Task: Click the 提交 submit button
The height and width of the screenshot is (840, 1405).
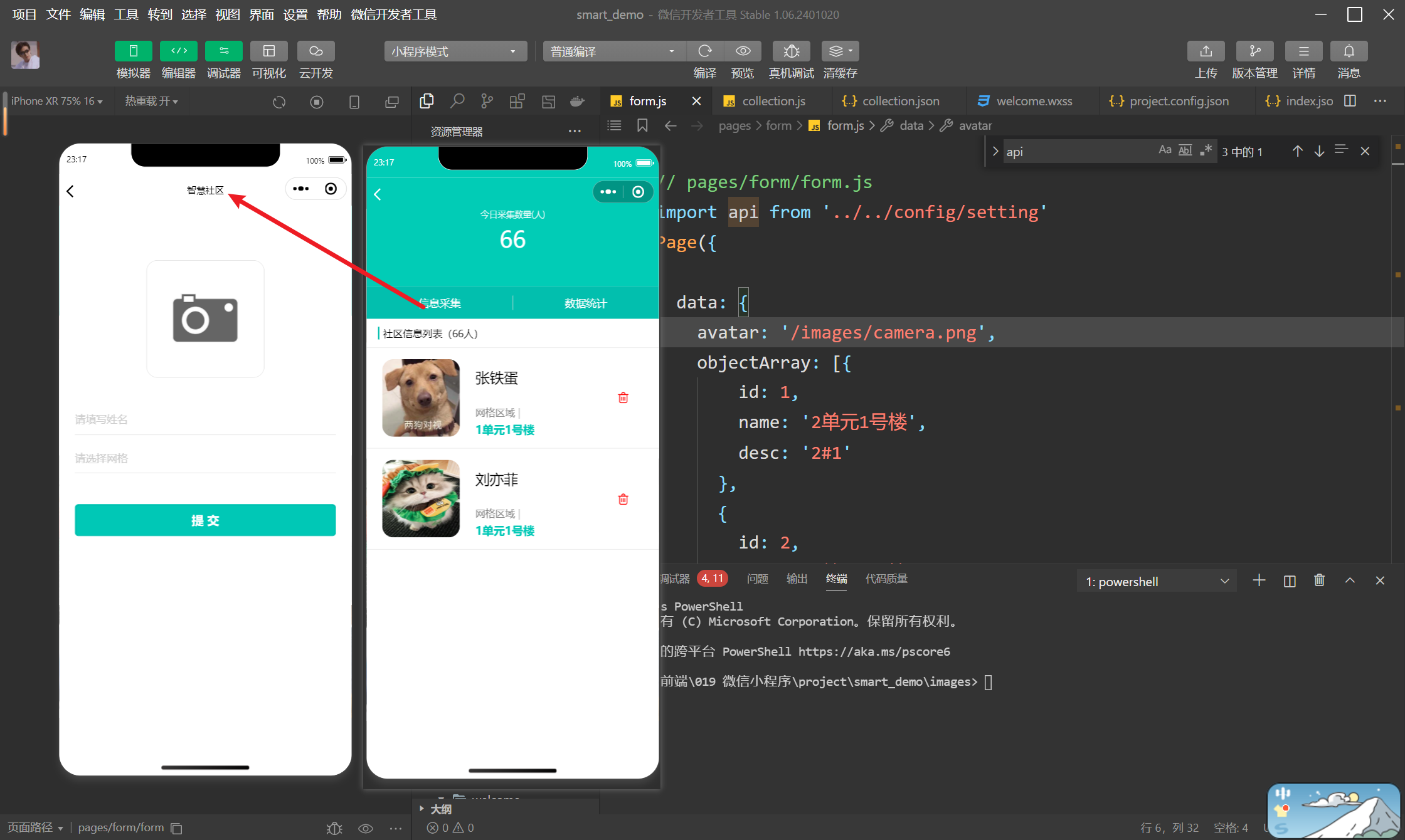Action: tap(205, 520)
